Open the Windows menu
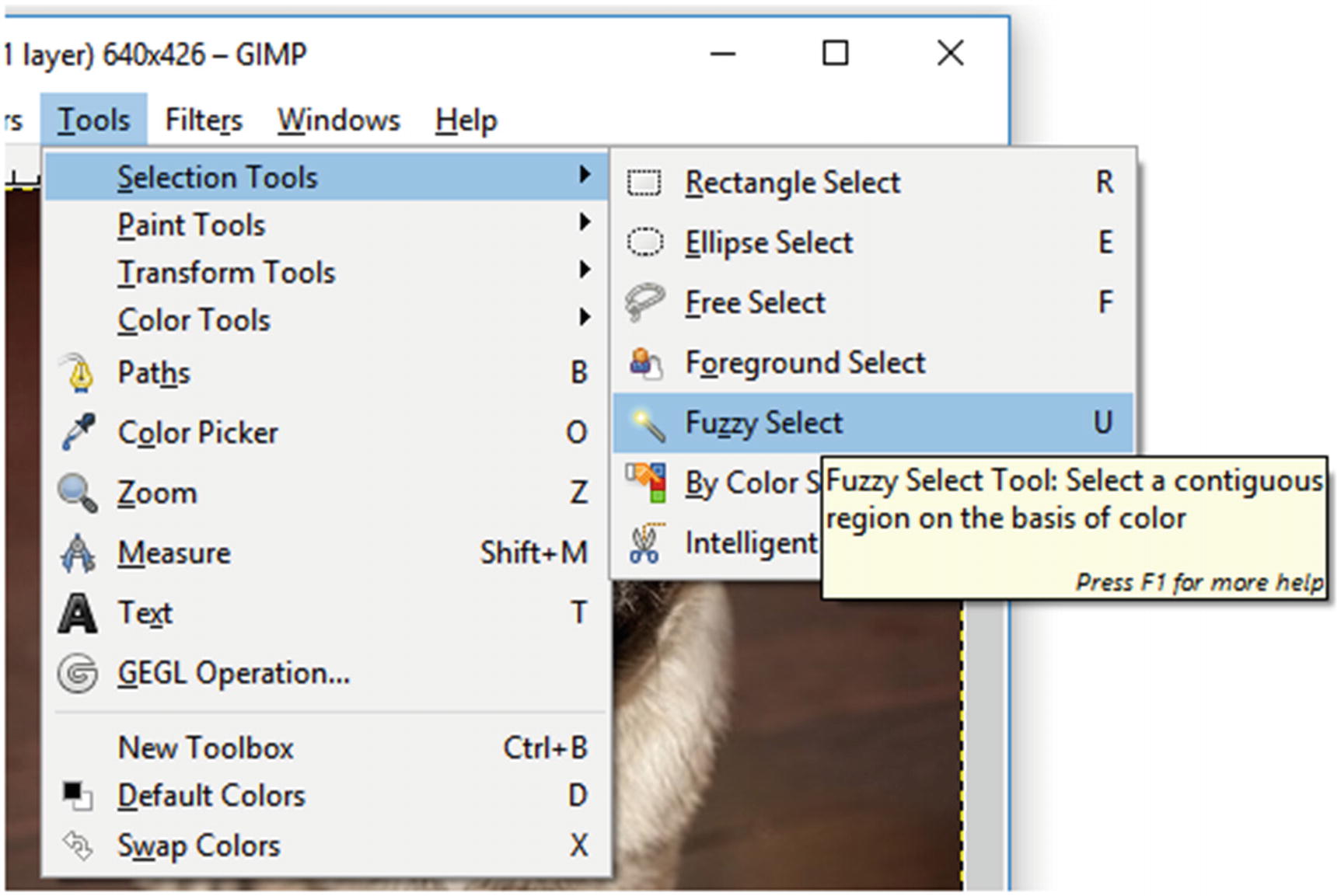The height and width of the screenshot is (896, 1341). [x=339, y=120]
